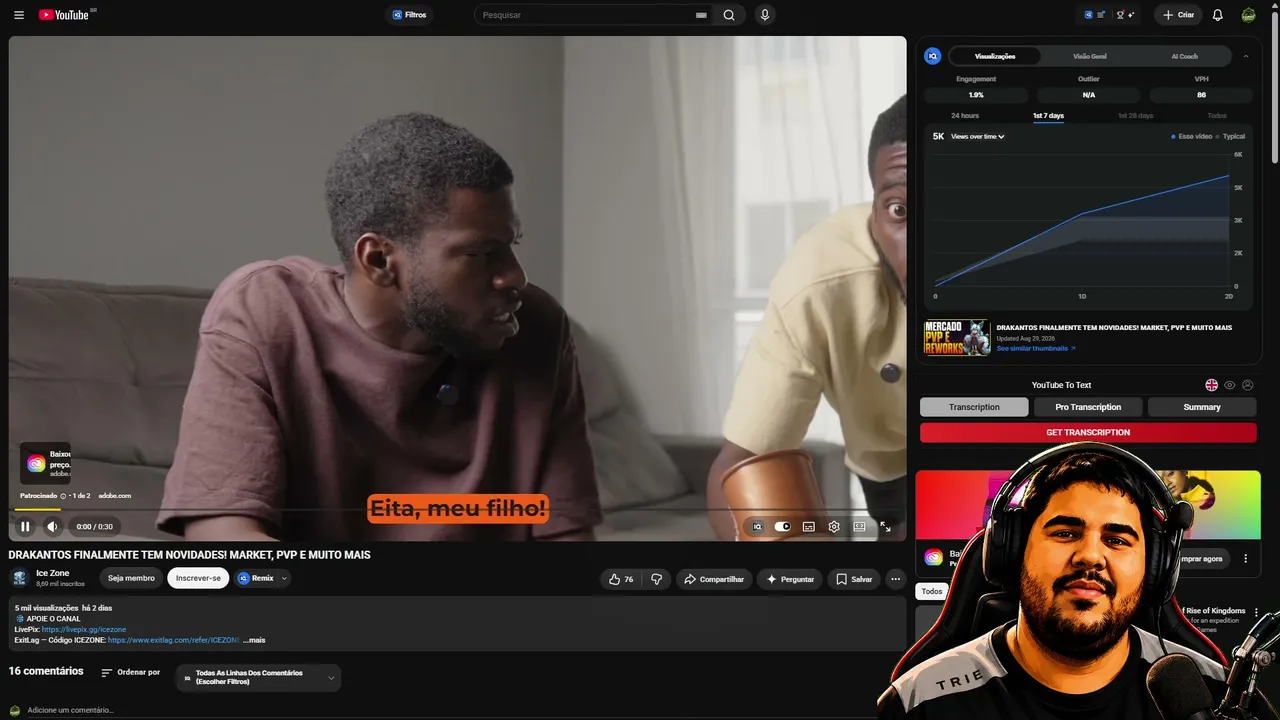The height and width of the screenshot is (720, 1280).
Task: Click the Outlier N/A value
Action: click(x=1089, y=95)
